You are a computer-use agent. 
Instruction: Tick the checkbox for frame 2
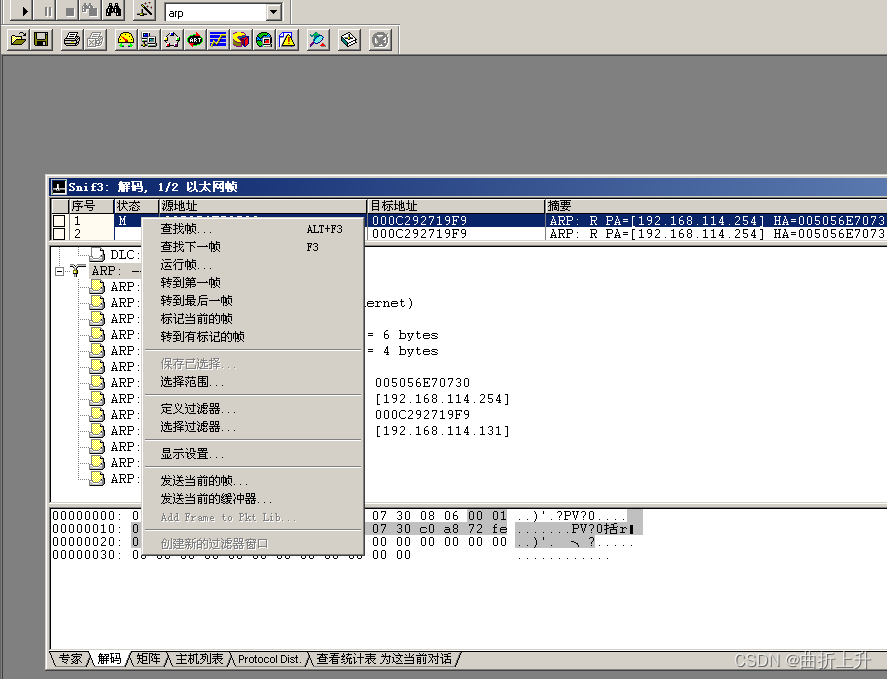59,233
